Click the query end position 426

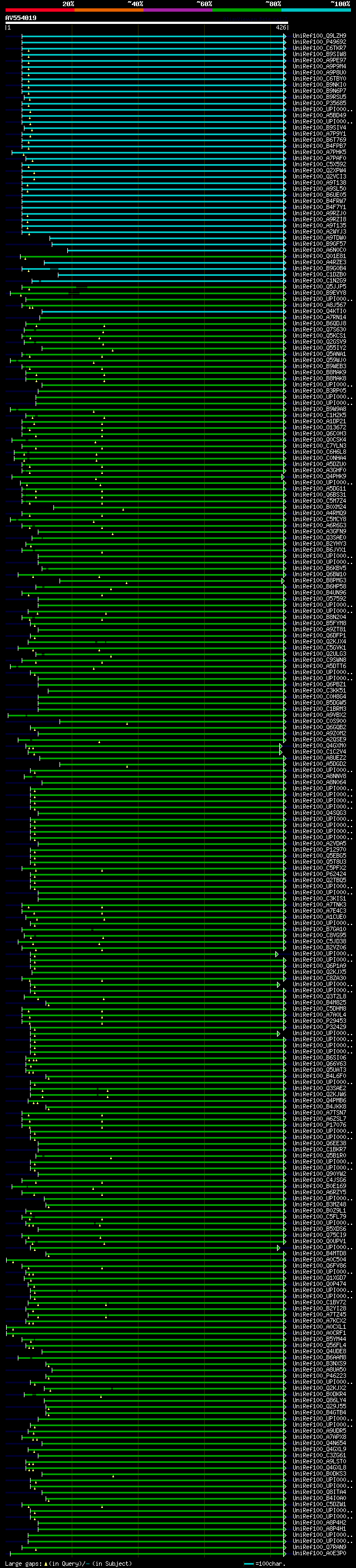(x=280, y=27)
